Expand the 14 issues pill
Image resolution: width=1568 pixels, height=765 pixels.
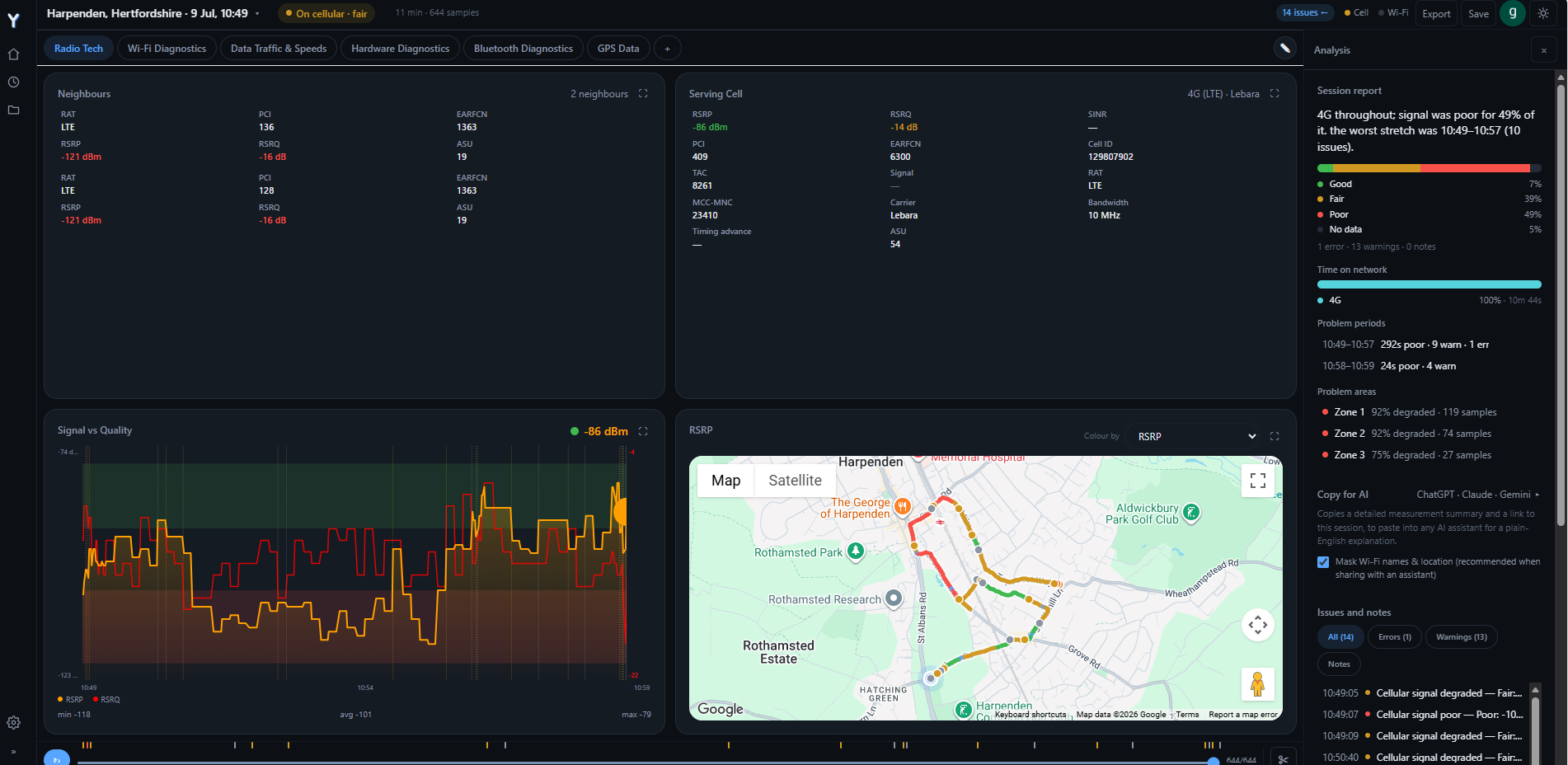coord(1304,13)
